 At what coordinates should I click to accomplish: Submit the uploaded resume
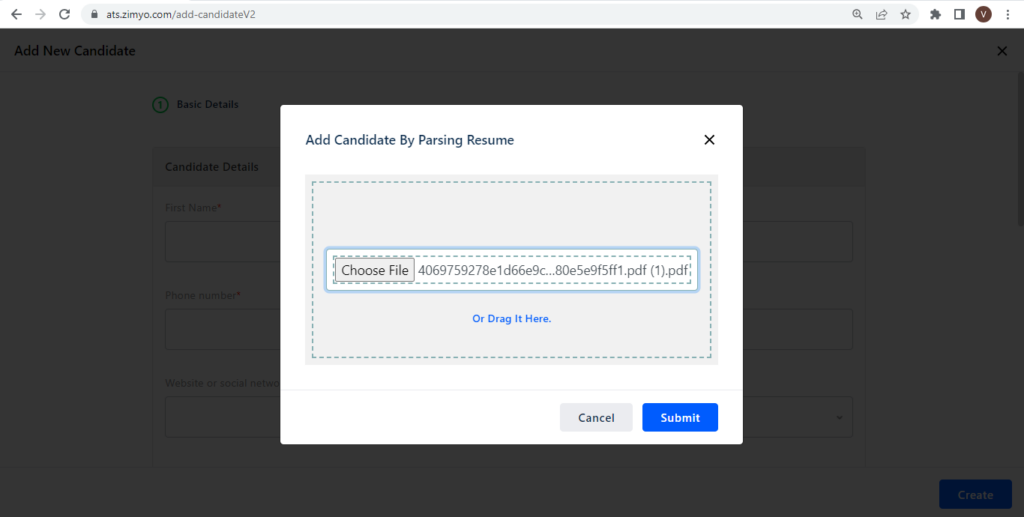coord(680,418)
